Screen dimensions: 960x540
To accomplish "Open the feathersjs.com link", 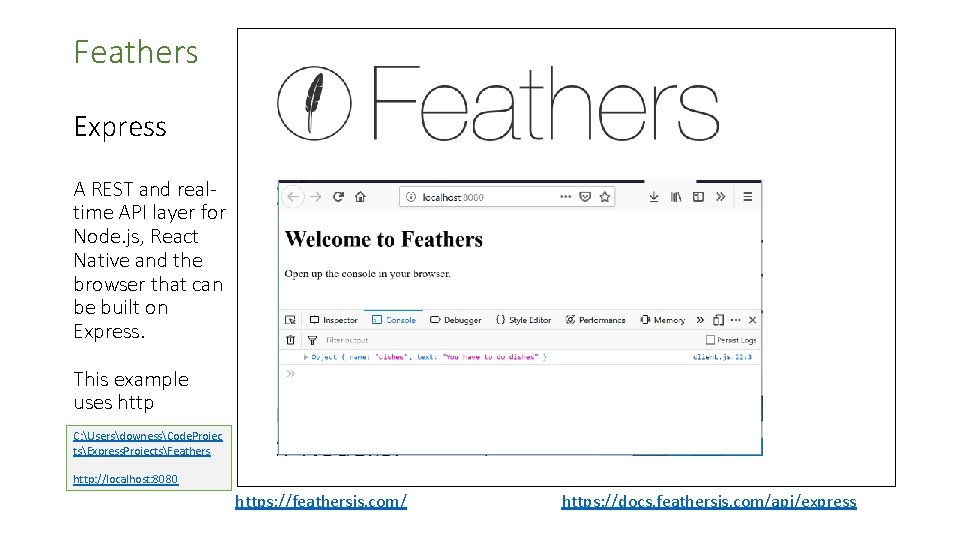I will click(x=321, y=501).
